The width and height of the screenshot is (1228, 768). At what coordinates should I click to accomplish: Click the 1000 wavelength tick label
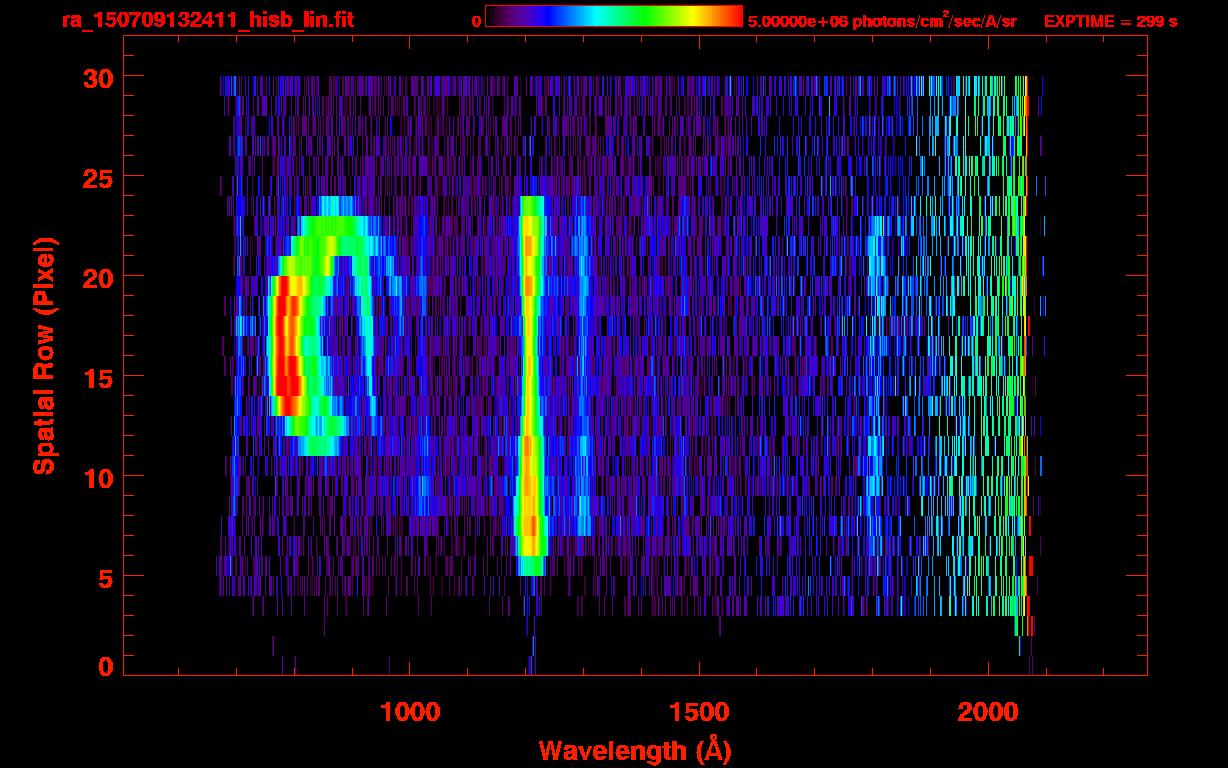tap(410, 712)
